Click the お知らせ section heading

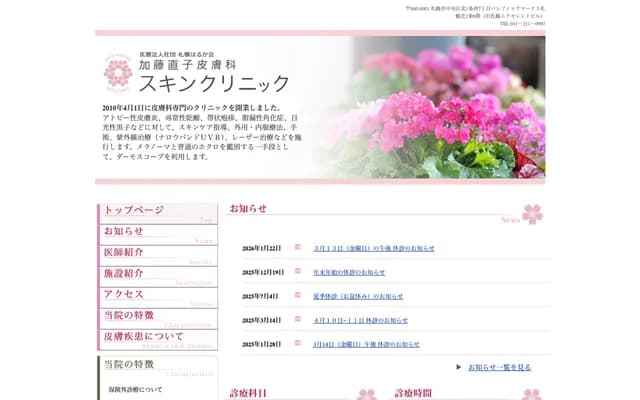248,209
